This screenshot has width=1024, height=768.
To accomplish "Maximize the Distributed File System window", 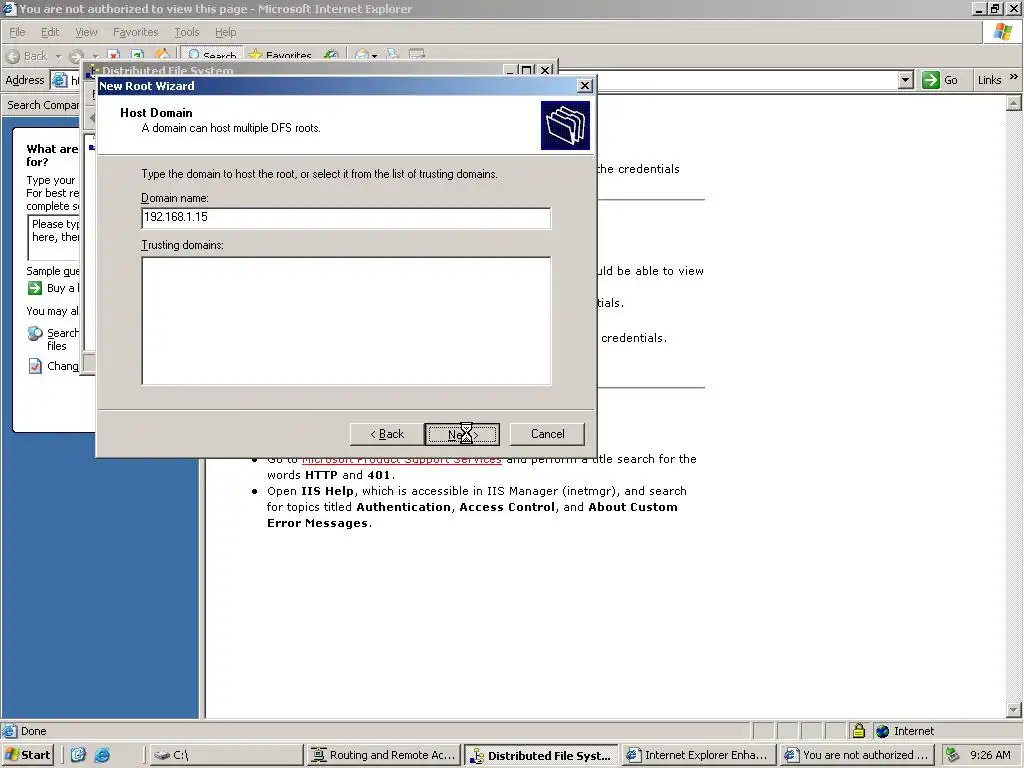I will point(527,70).
